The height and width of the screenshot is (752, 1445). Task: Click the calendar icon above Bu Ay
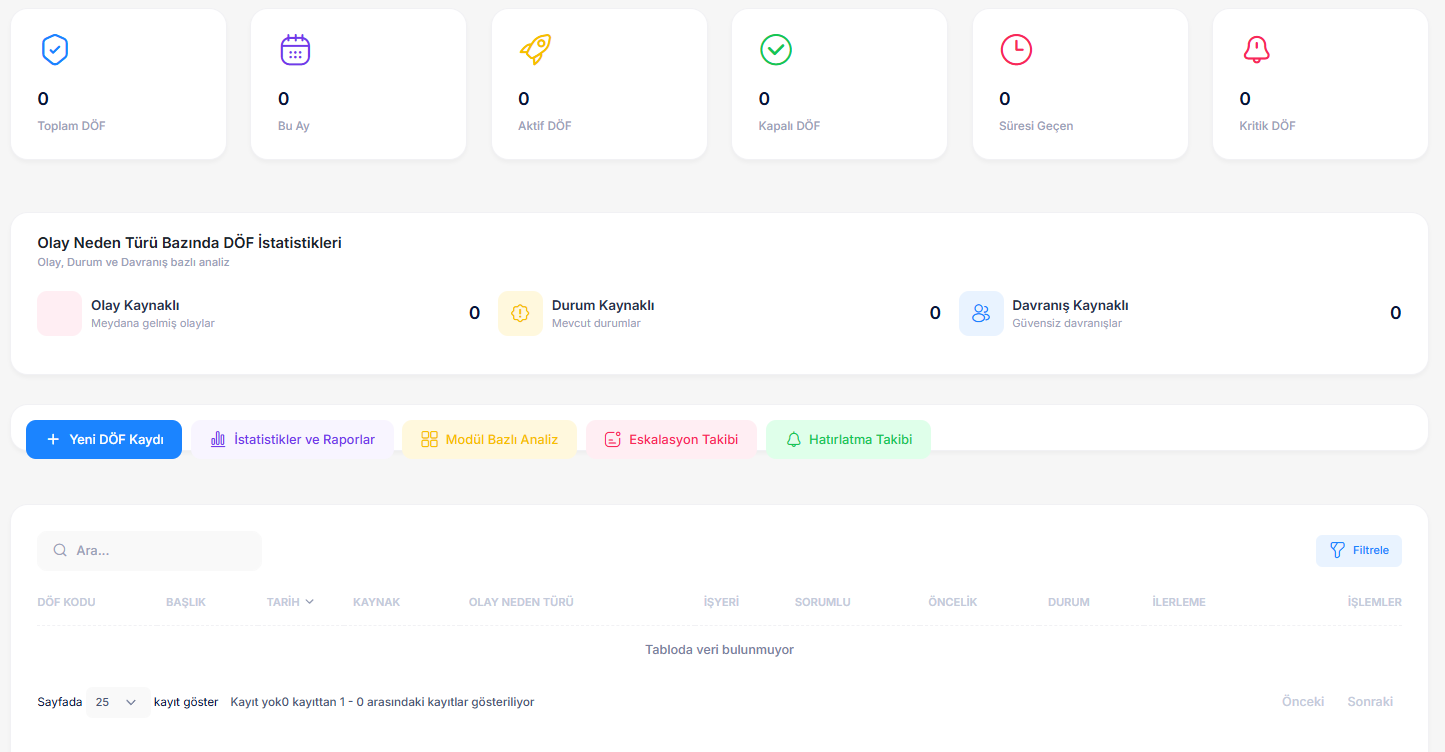coord(295,49)
